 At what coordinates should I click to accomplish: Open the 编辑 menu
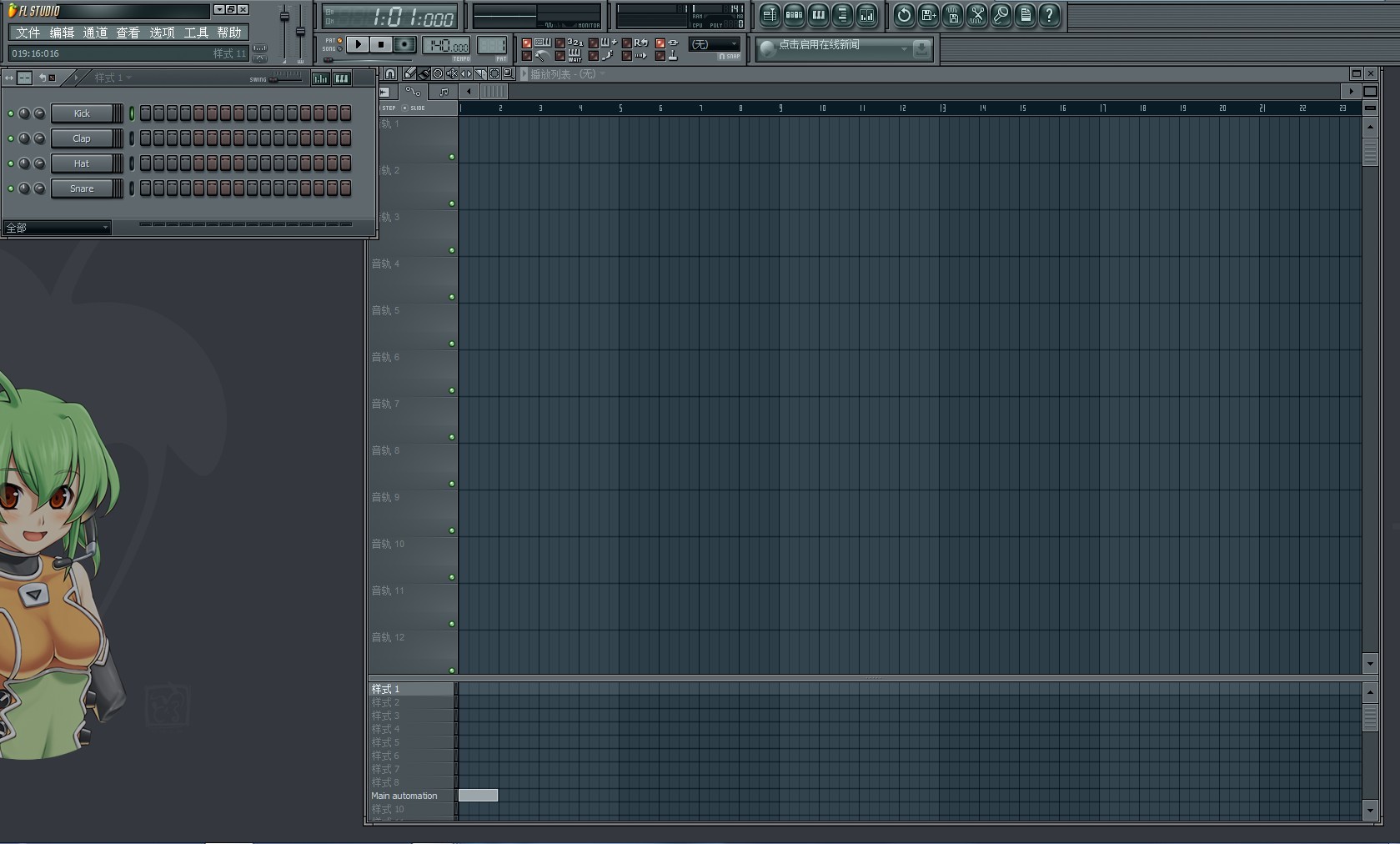tap(62, 33)
